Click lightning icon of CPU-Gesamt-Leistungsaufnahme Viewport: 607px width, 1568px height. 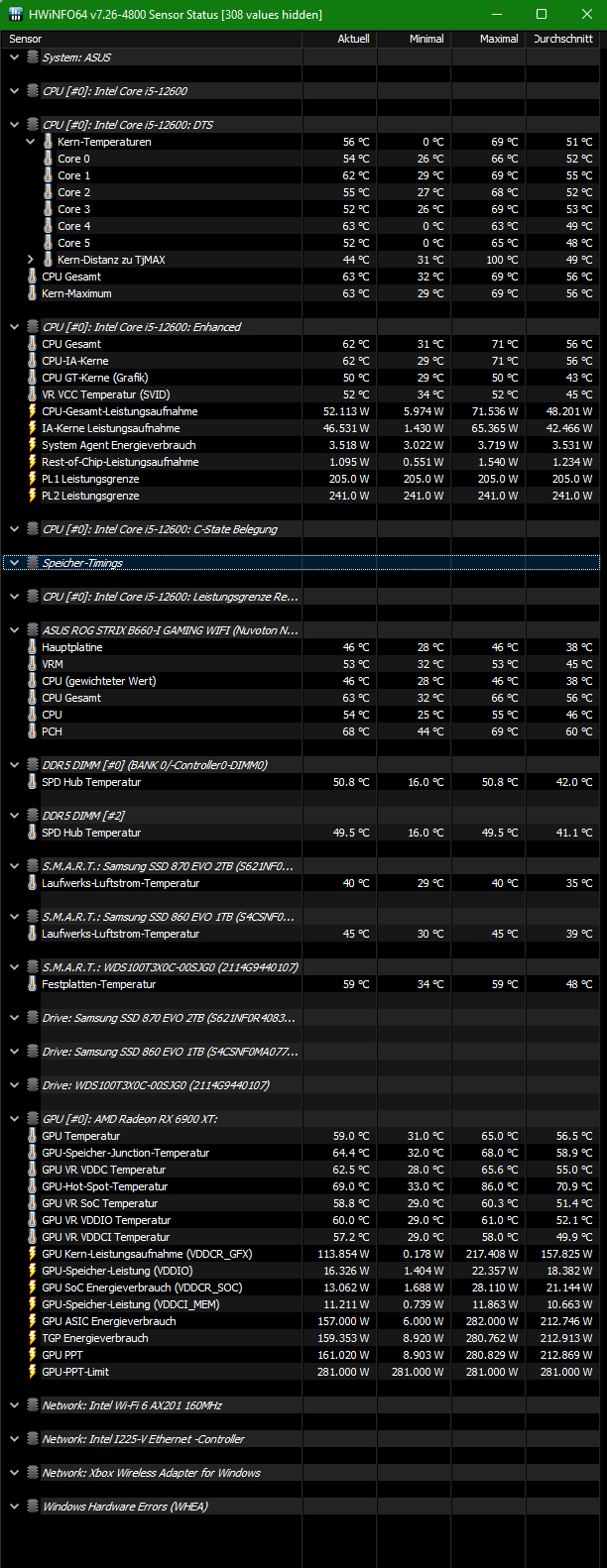pos(33,411)
